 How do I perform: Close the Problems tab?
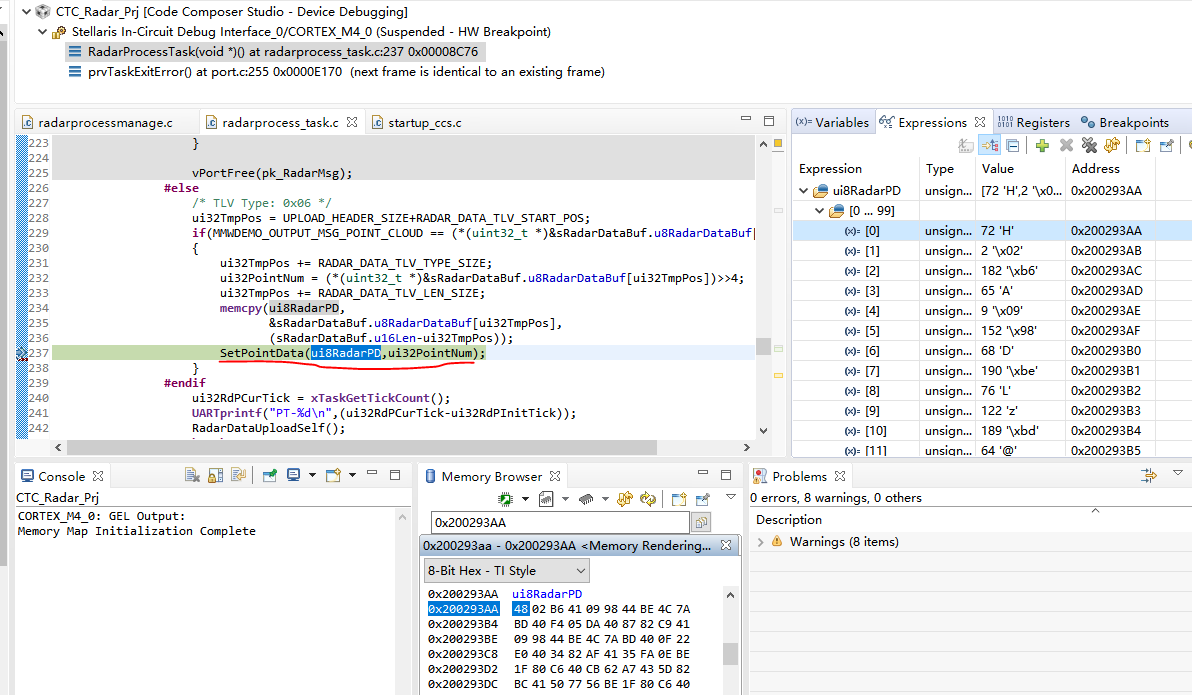click(840, 476)
